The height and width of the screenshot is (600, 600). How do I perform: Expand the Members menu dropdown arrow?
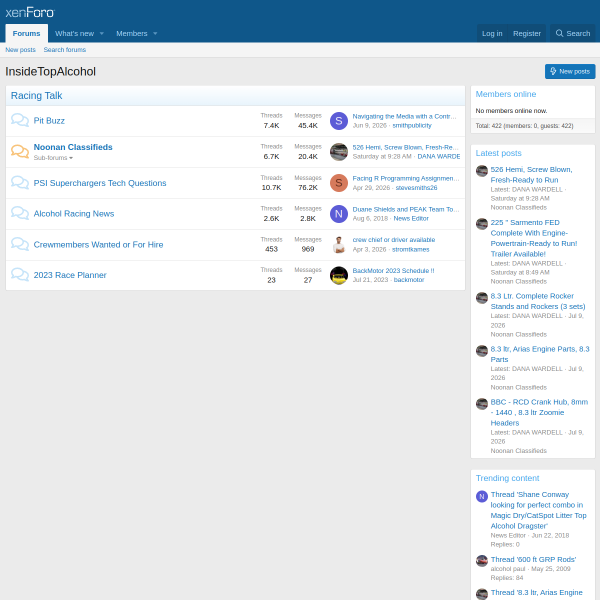155,34
